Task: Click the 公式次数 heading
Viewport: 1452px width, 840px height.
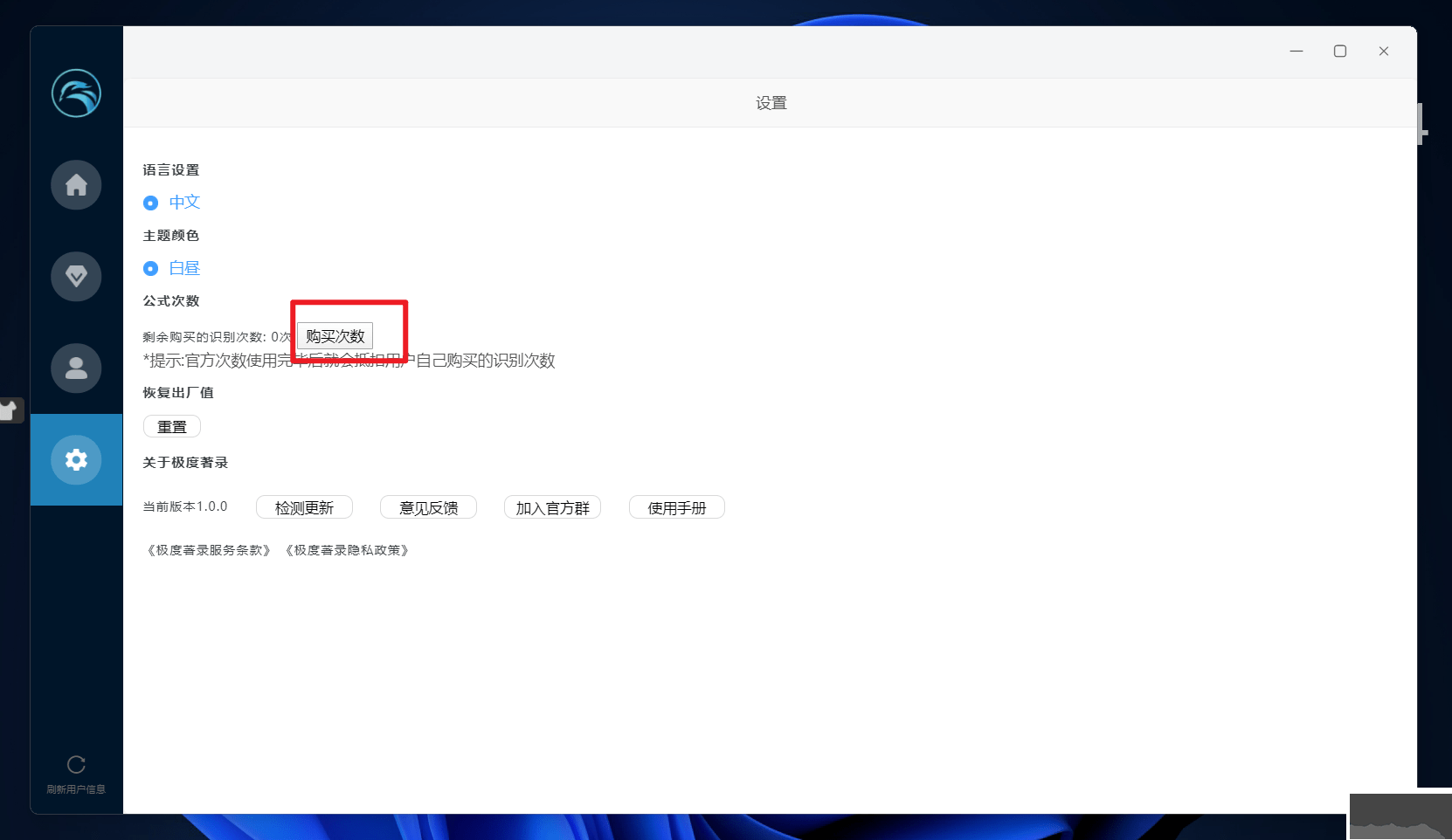Action: click(x=171, y=301)
